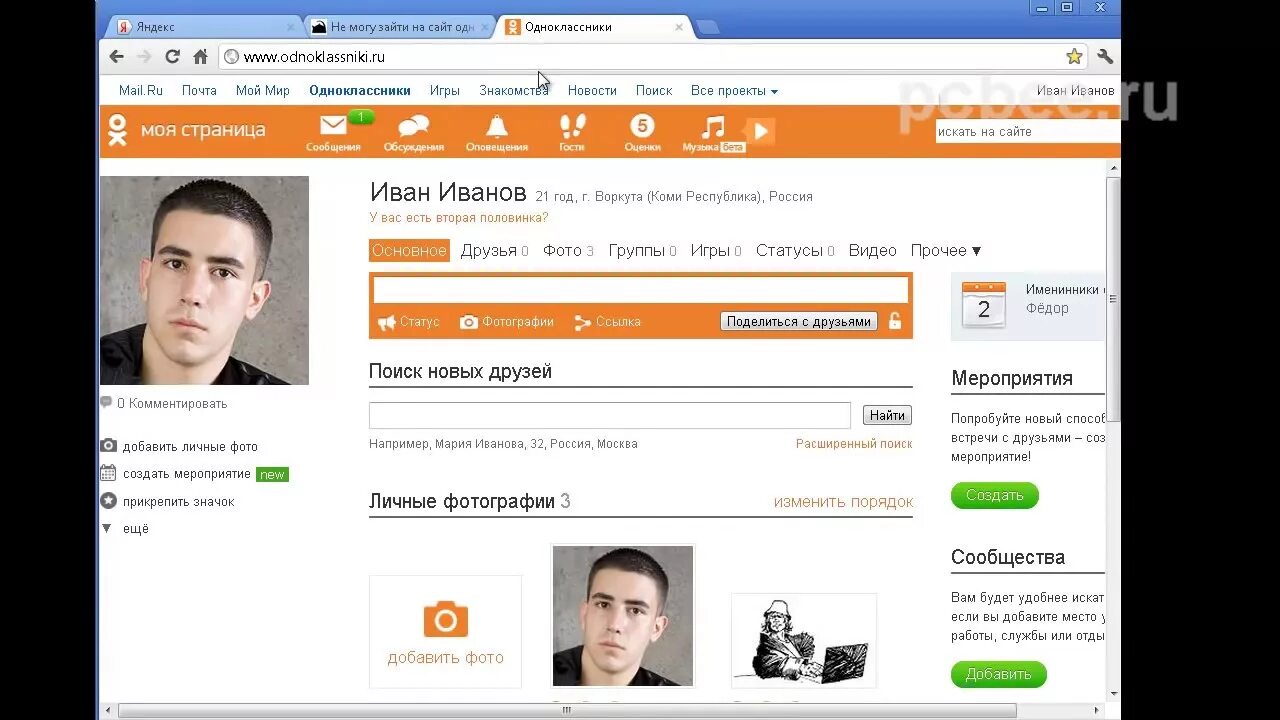Click the Ссылка share icon

point(583,322)
